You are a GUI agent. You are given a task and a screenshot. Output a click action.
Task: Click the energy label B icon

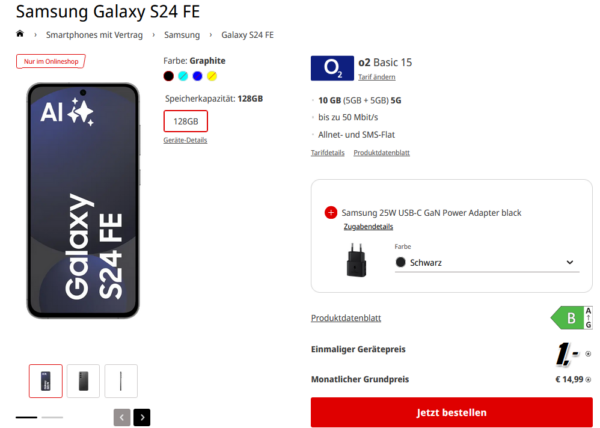click(570, 318)
